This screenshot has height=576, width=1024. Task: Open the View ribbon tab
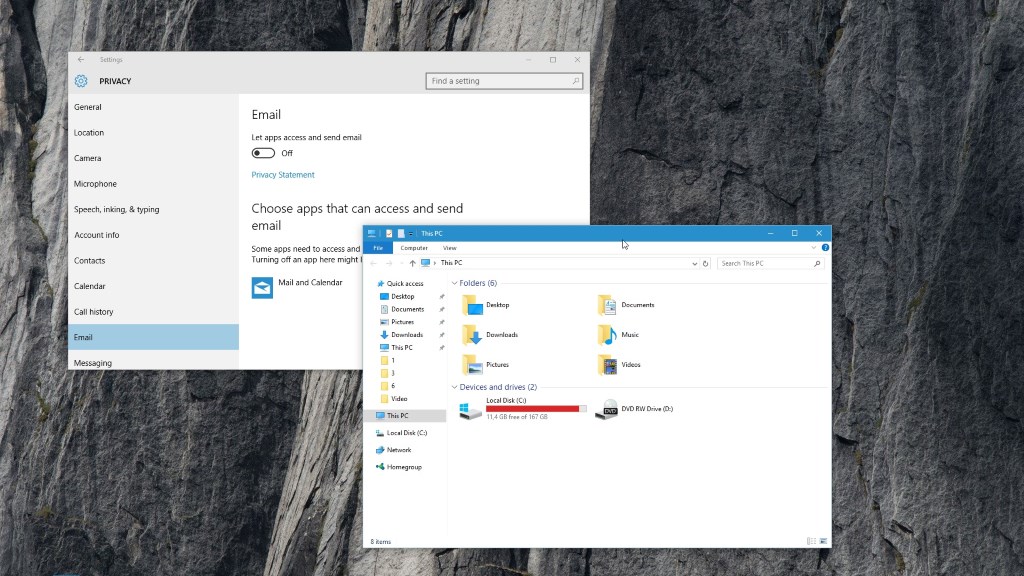pos(450,248)
